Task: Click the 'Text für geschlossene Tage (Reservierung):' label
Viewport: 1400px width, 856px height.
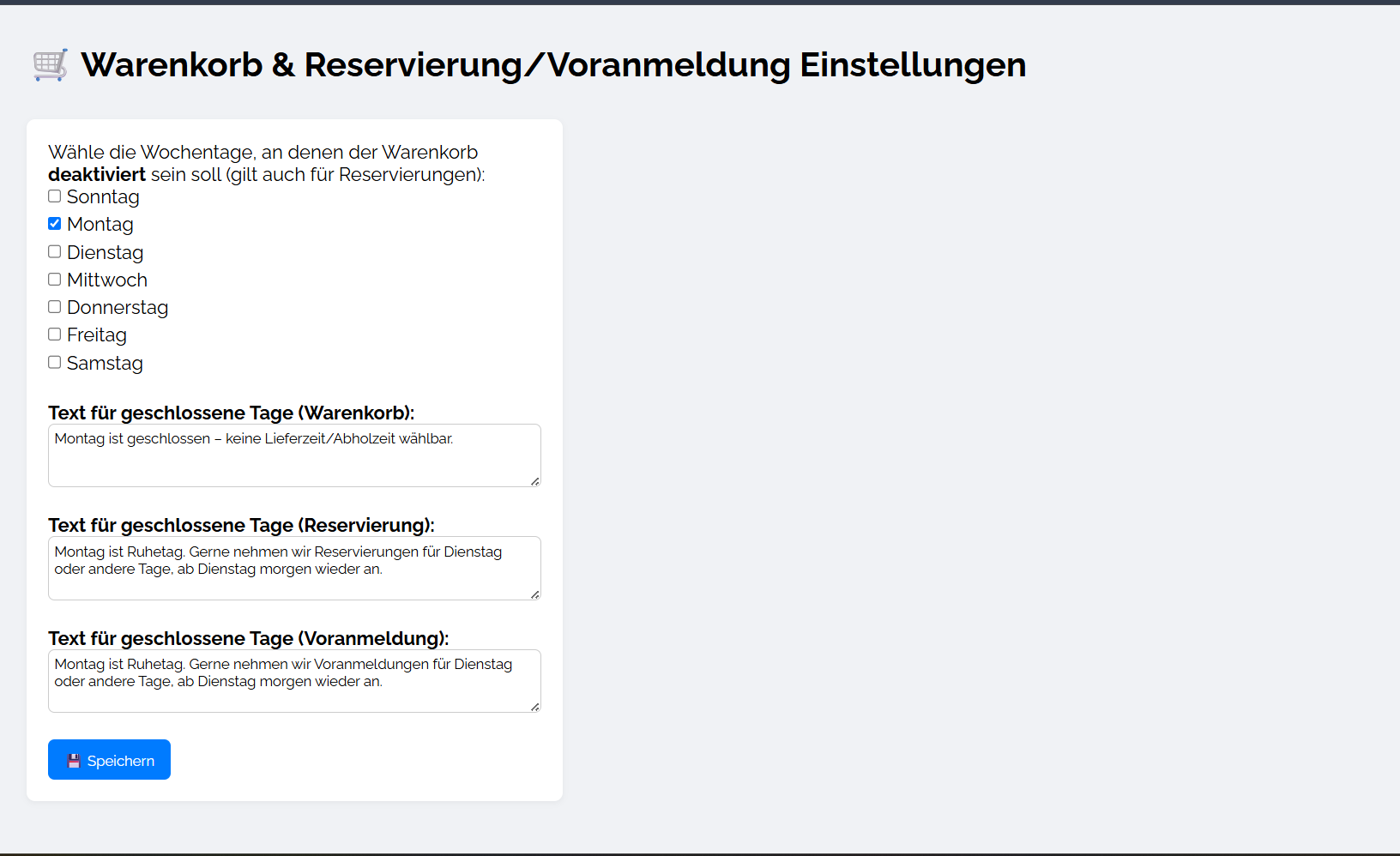Action: tap(242, 525)
